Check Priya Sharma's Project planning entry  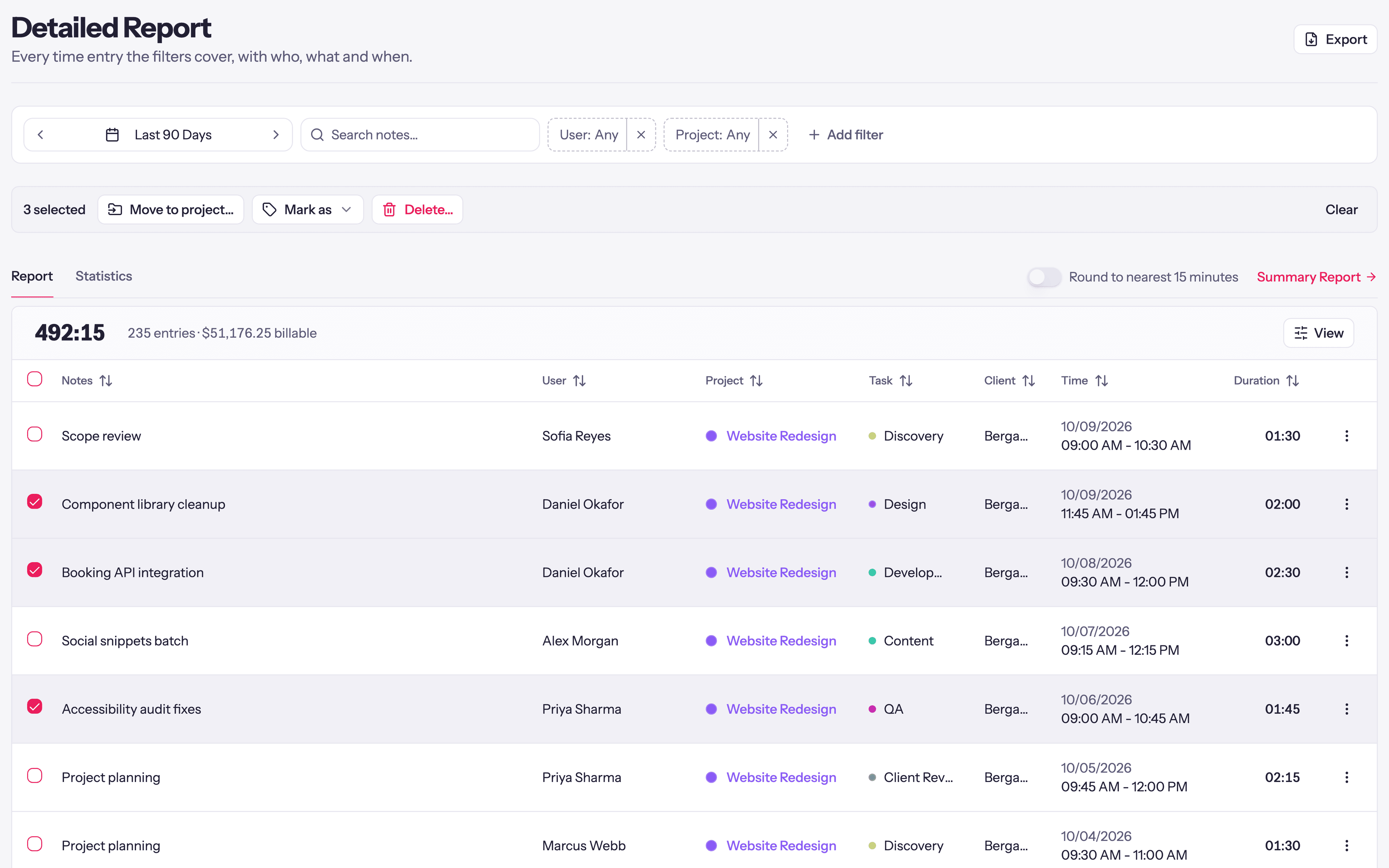point(34,775)
